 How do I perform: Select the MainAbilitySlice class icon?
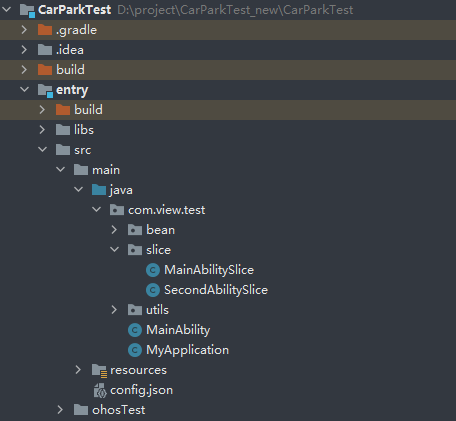pos(153,270)
